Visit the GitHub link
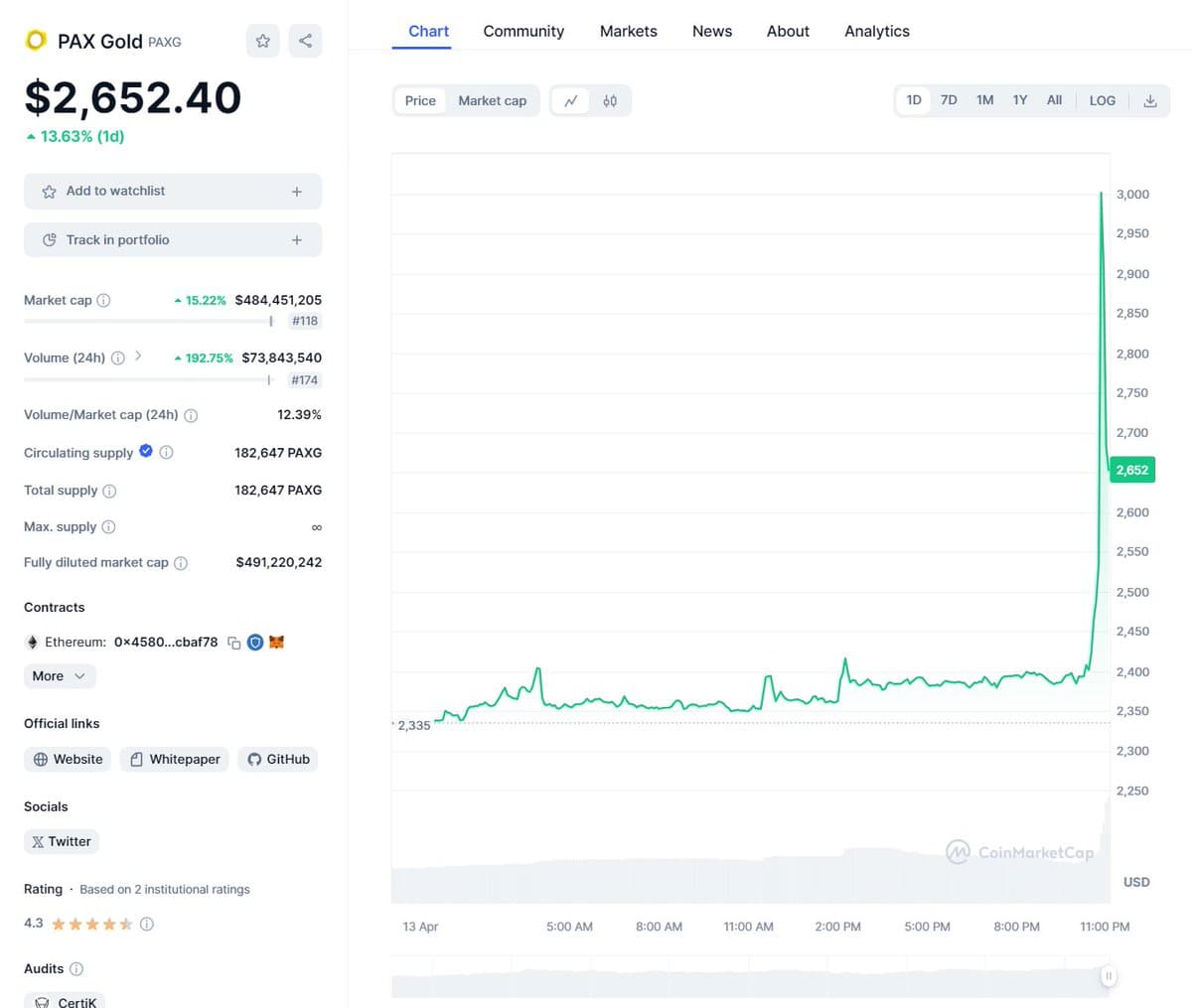 pyautogui.click(x=278, y=760)
